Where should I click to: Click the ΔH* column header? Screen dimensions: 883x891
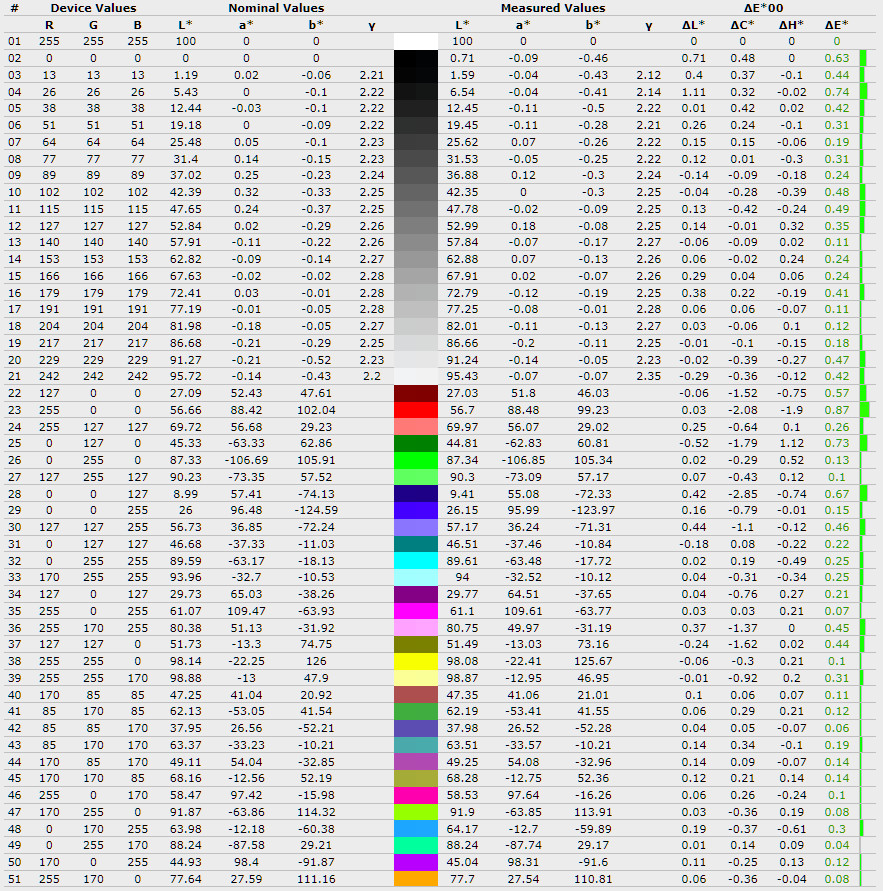pyautogui.click(x=790, y=25)
